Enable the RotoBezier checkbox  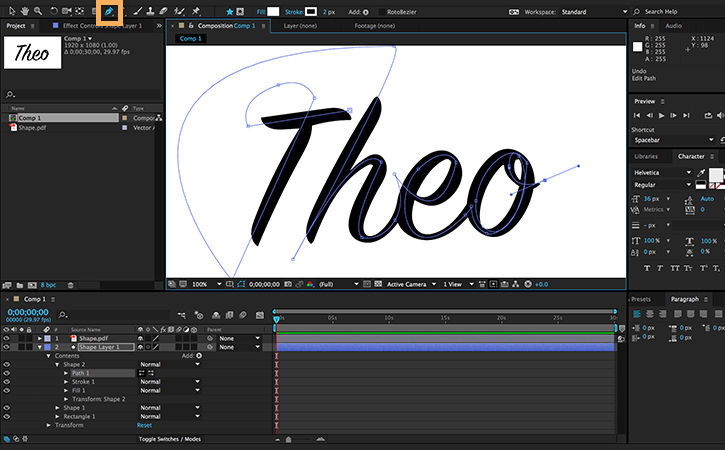(x=381, y=12)
